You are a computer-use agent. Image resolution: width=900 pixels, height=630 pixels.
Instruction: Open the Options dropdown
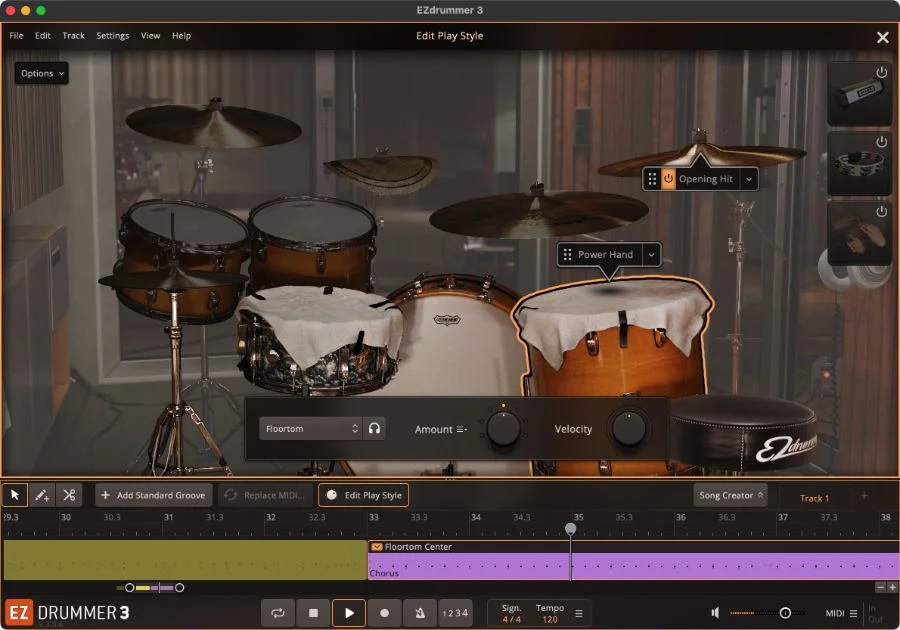(41, 73)
